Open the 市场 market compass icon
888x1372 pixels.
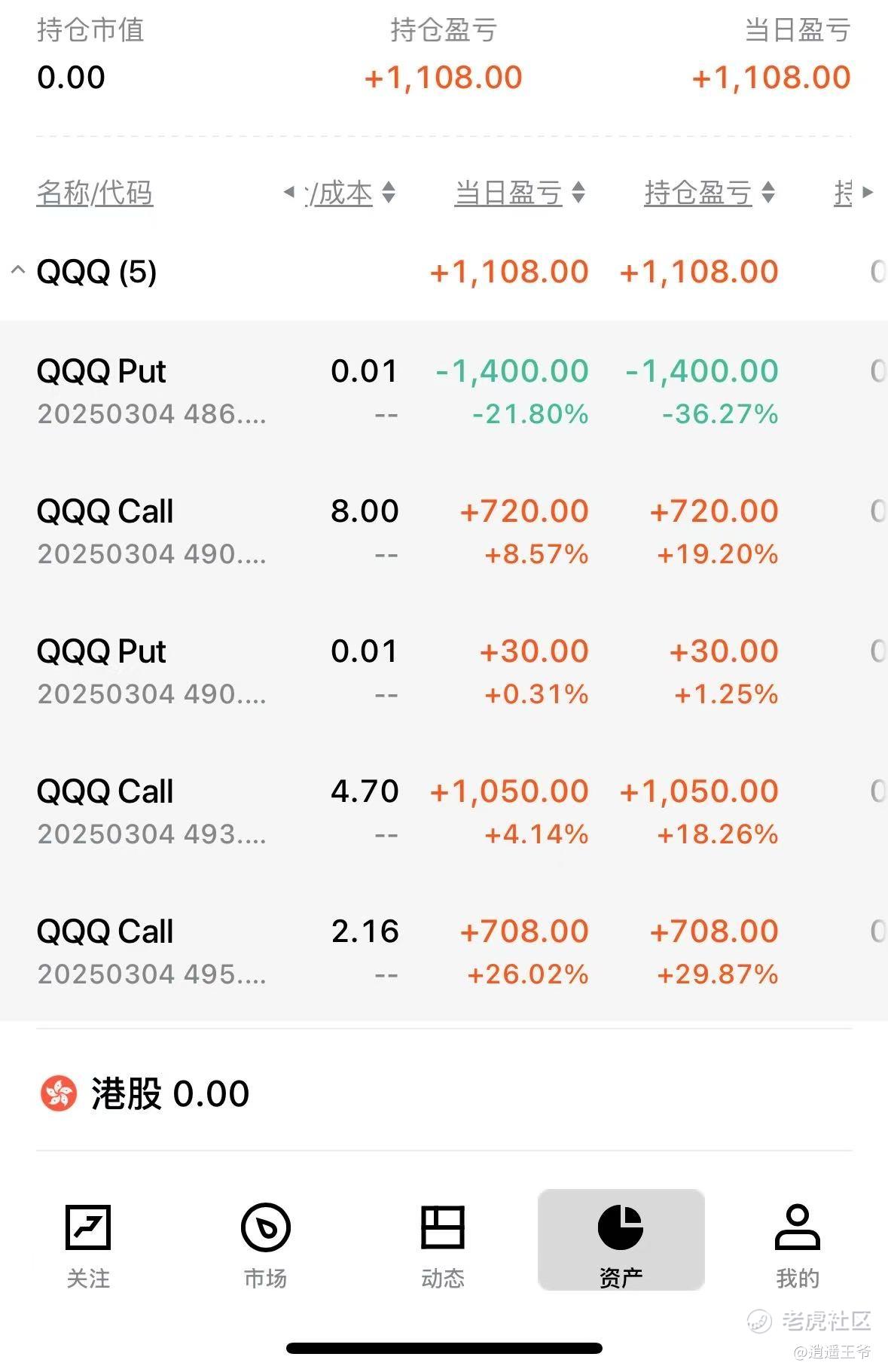coord(265,1227)
